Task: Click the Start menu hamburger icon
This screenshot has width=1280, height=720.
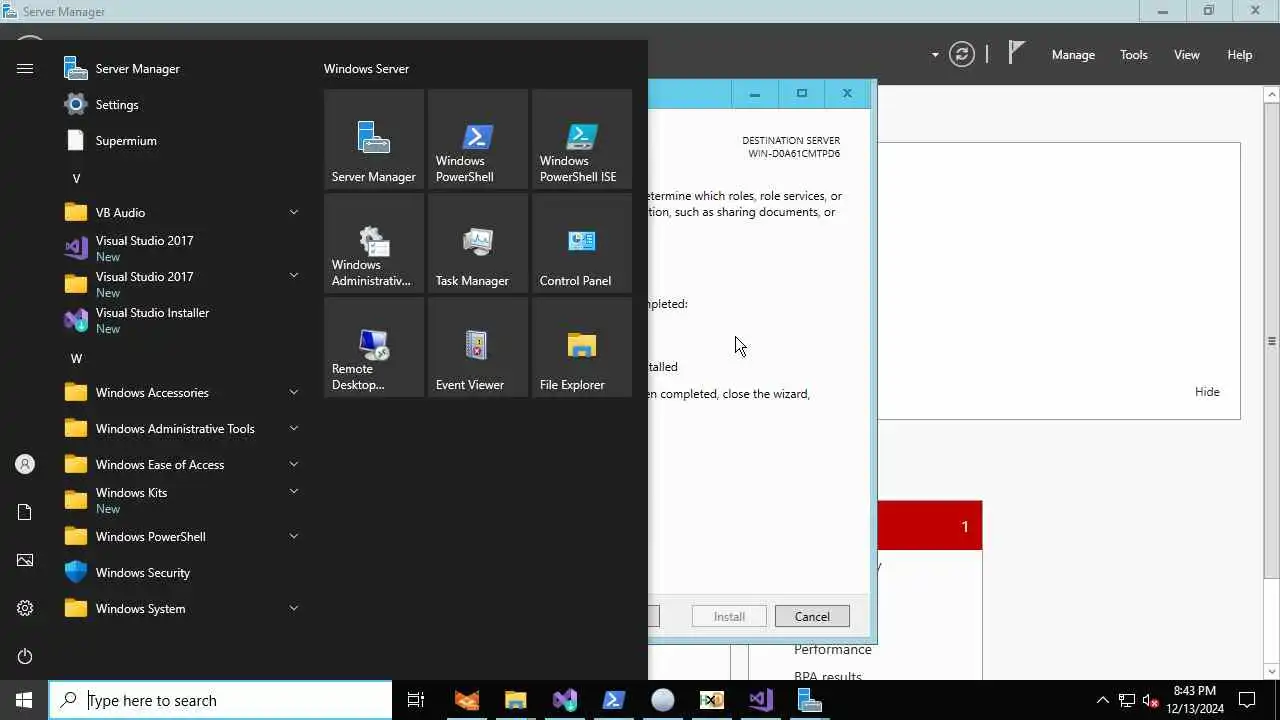Action: pyautogui.click(x=25, y=69)
